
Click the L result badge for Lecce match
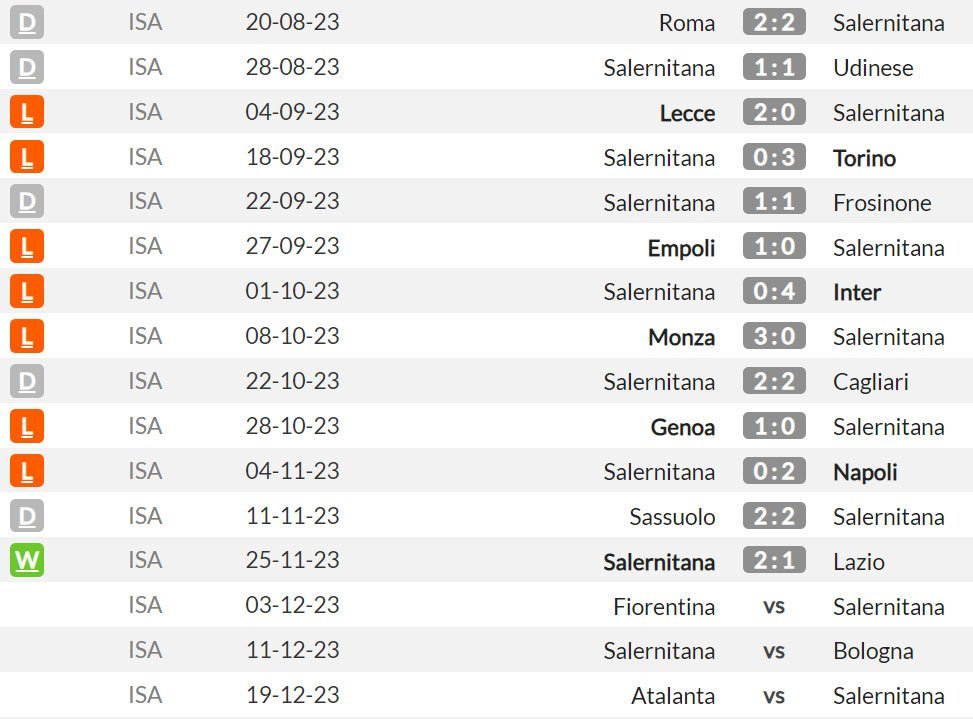point(27,112)
